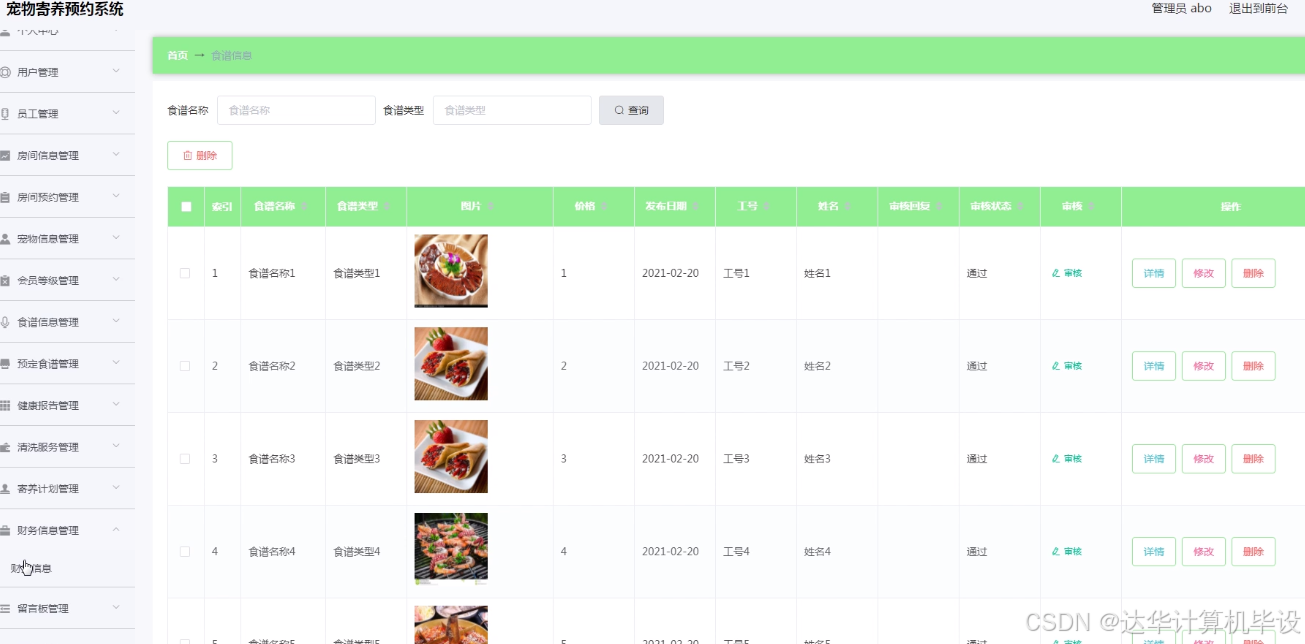
Task: Expand the 食谱信息管理 chevron
Action: 116,321
